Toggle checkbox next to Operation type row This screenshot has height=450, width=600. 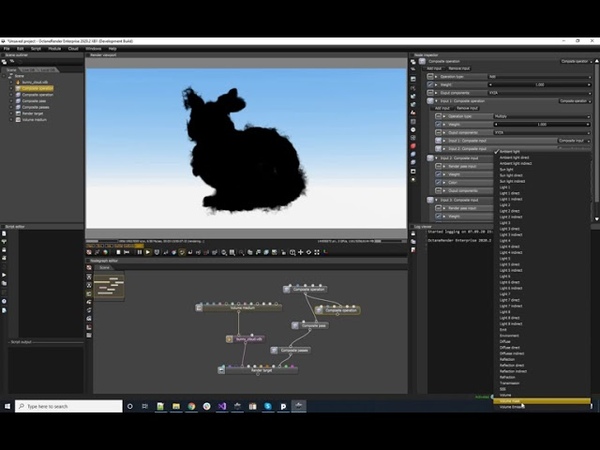click(431, 76)
